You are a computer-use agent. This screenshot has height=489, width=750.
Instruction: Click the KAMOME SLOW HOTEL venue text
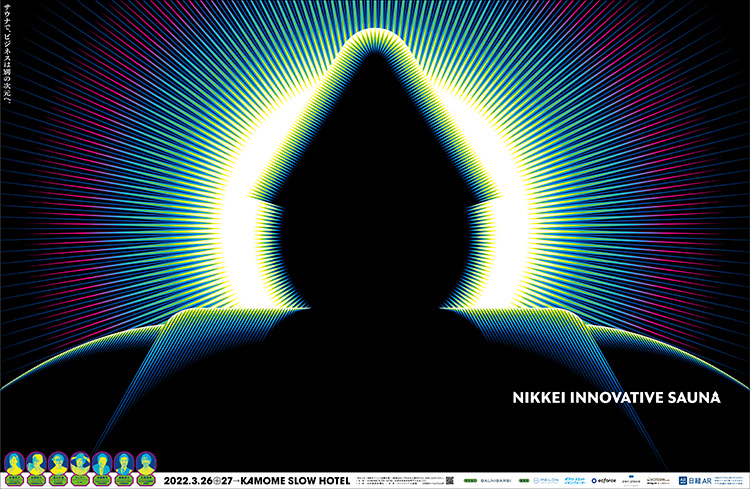295,481
